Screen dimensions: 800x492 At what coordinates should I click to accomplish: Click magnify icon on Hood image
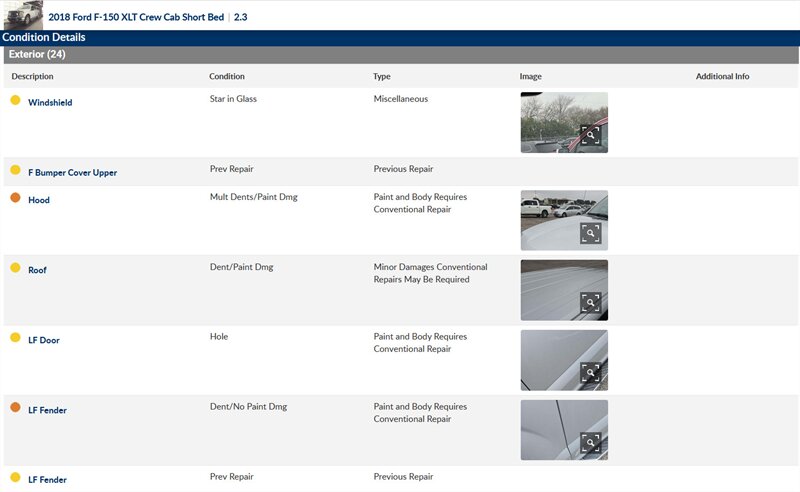(x=591, y=233)
